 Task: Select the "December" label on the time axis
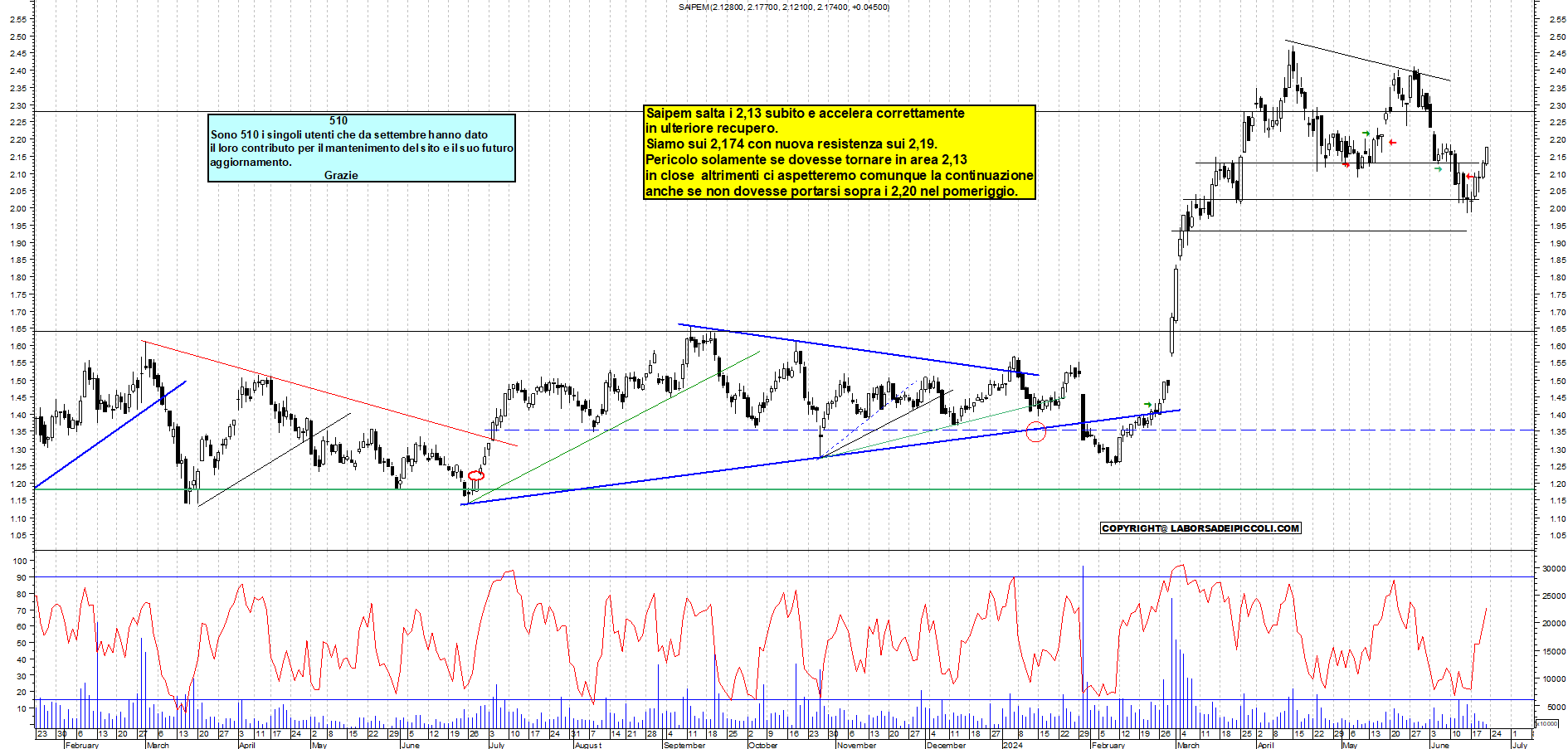(x=946, y=745)
